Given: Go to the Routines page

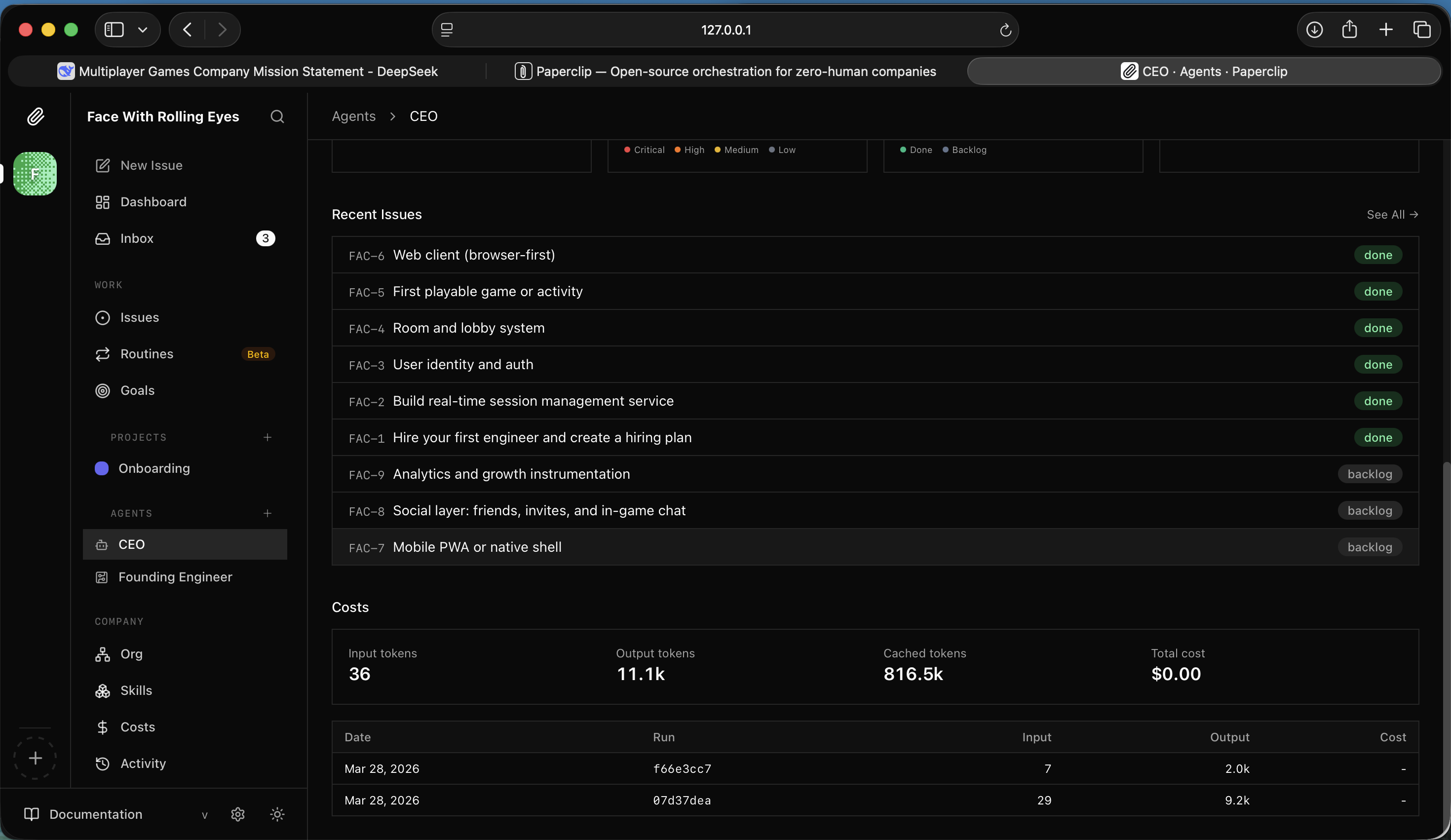Looking at the screenshot, I should 147,354.
